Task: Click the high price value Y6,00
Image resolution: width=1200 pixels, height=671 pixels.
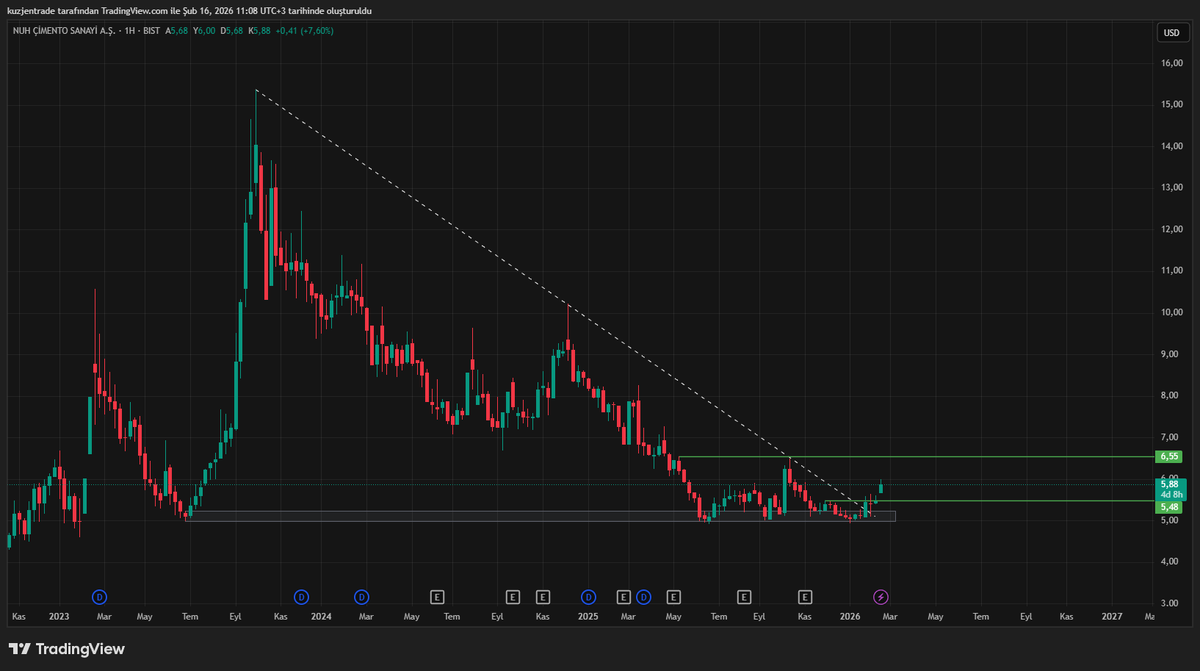Action: click(204, 31)
